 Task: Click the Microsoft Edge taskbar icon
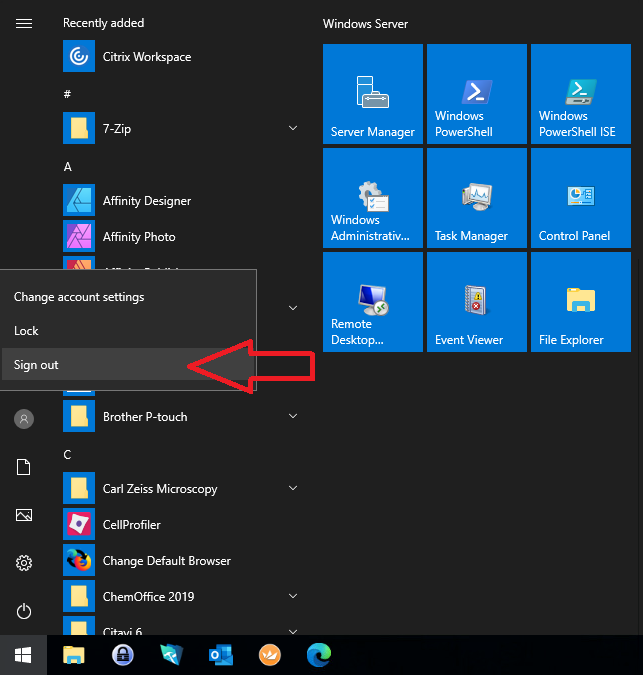[x=318, y=655]
